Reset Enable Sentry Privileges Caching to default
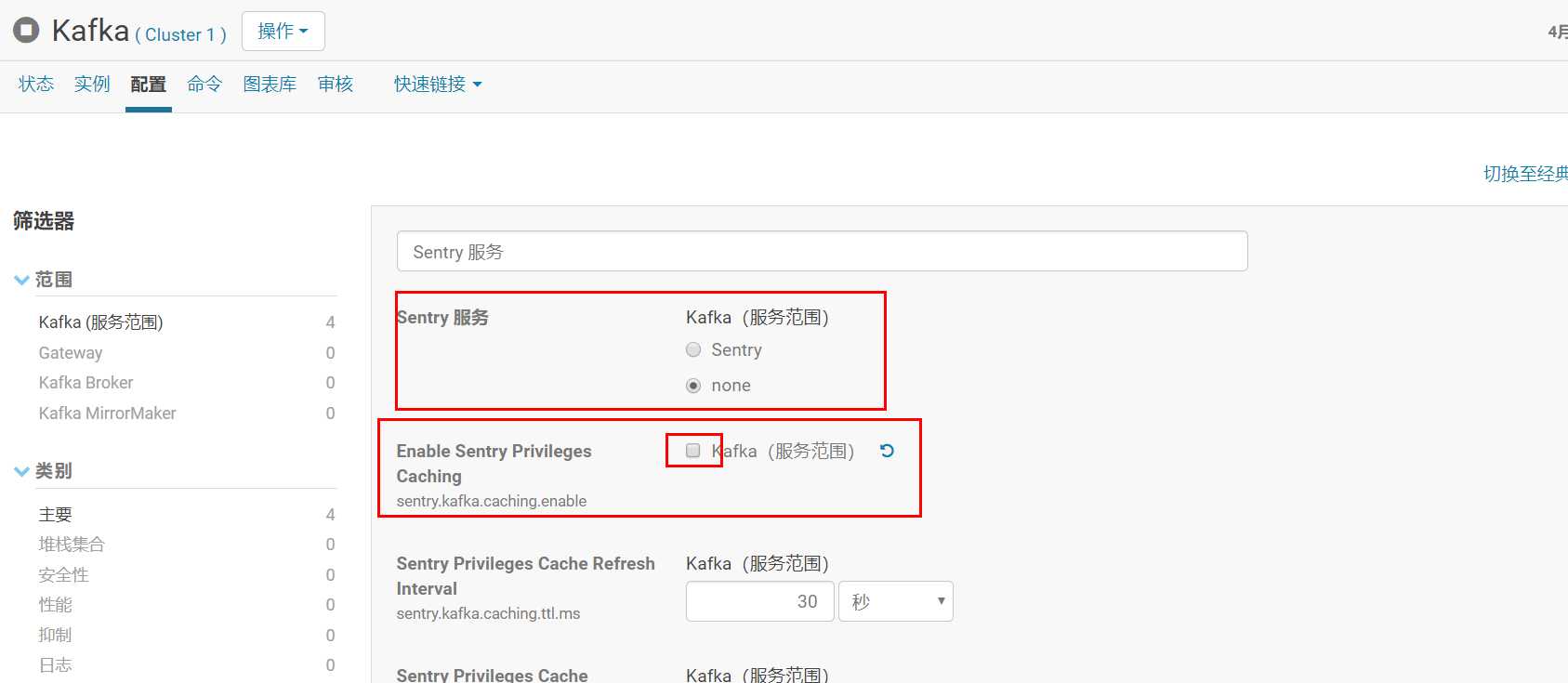The image size is (1568, 683). click(887, 451)
